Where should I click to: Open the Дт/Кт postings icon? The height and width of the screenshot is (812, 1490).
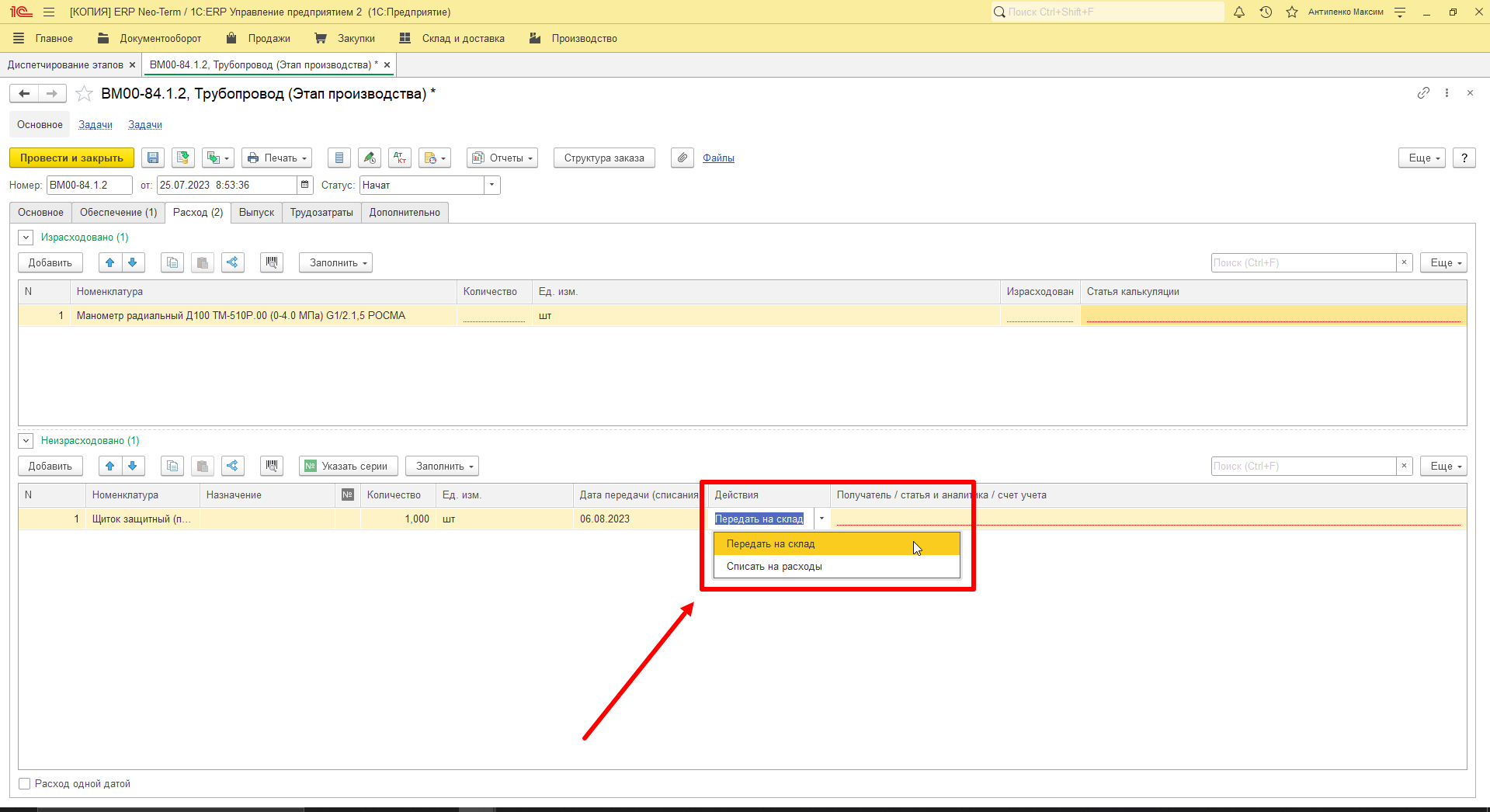(x=400, y=158)
